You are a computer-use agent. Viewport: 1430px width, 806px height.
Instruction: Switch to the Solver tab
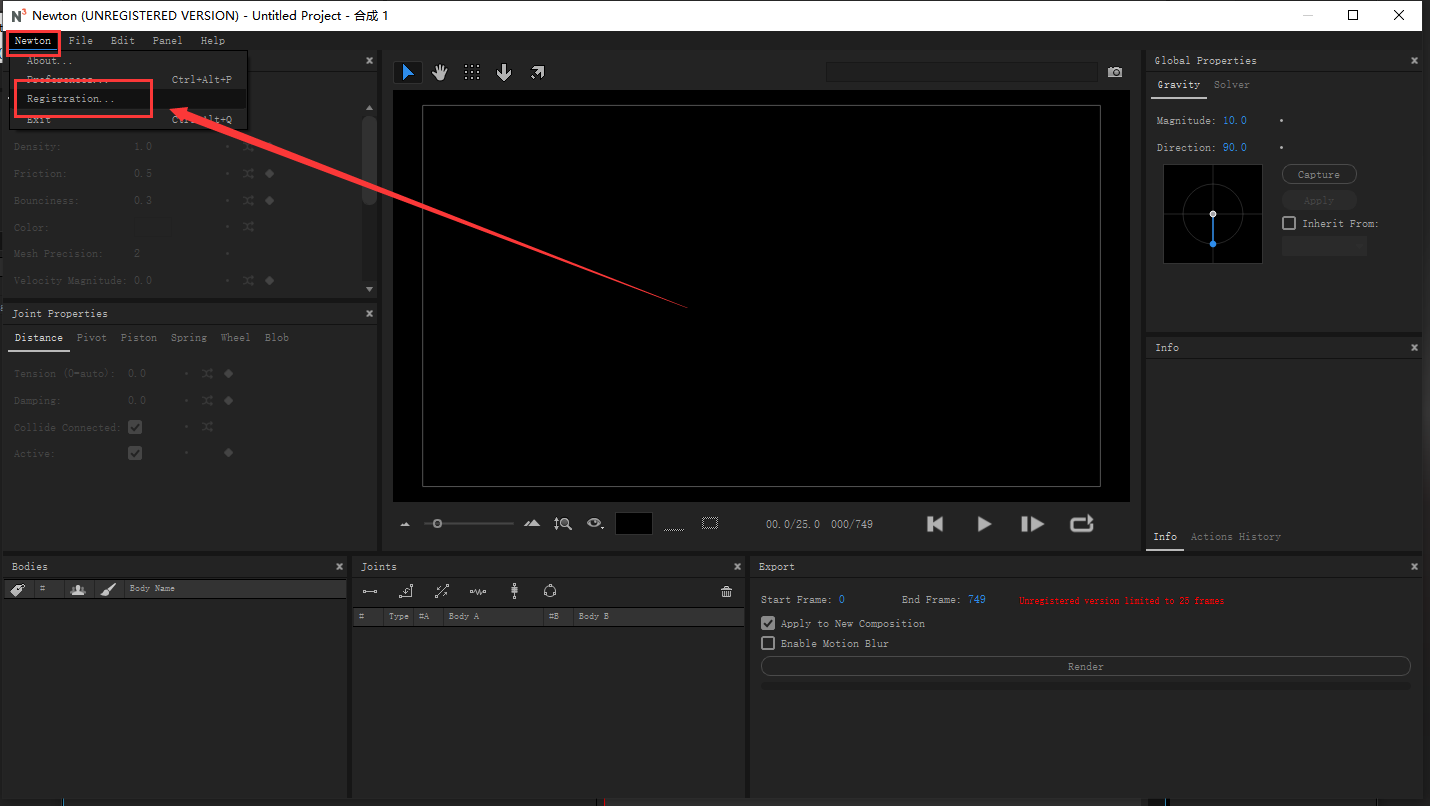(1231, 85)
